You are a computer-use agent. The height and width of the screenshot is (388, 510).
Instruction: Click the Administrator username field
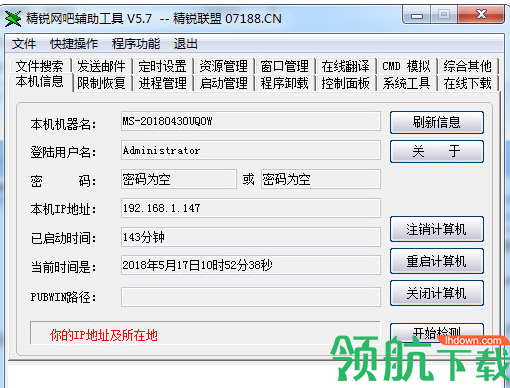pyautogui.click(x=251, y=150)
